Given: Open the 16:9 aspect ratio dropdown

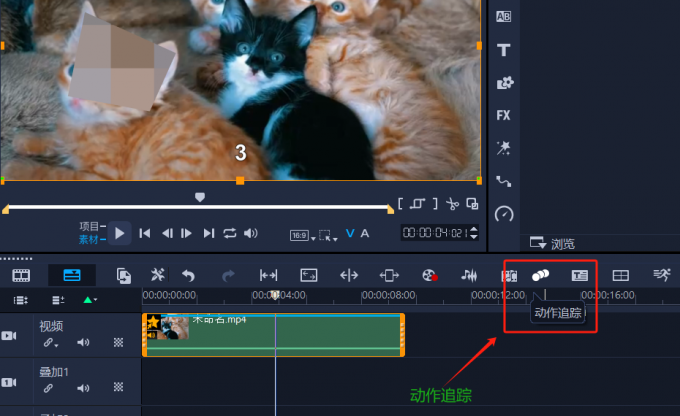Looking at the screenshot, I should pyautogui.click(x=302, y=236).
